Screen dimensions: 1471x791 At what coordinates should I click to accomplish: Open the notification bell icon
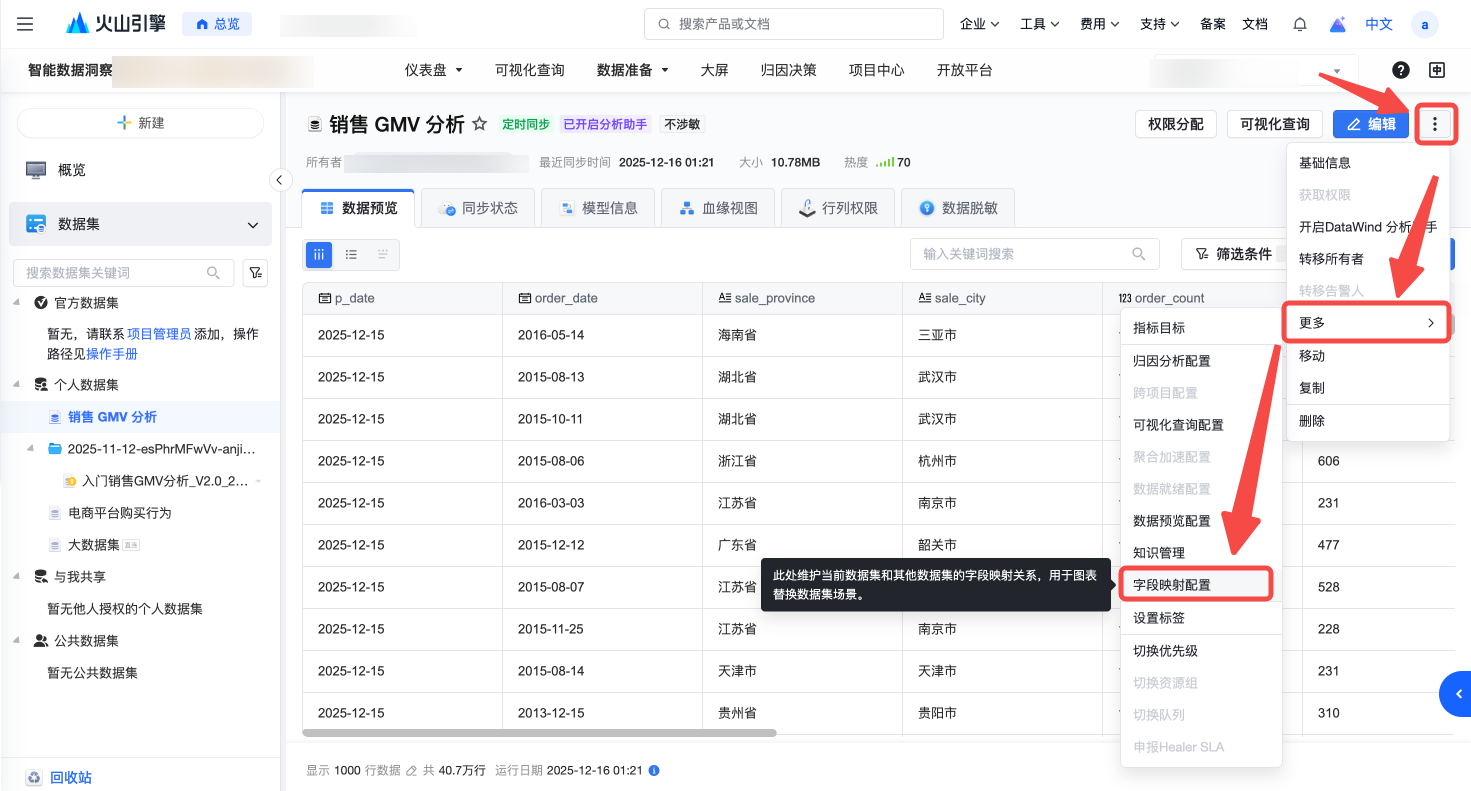click(1300, 24)
